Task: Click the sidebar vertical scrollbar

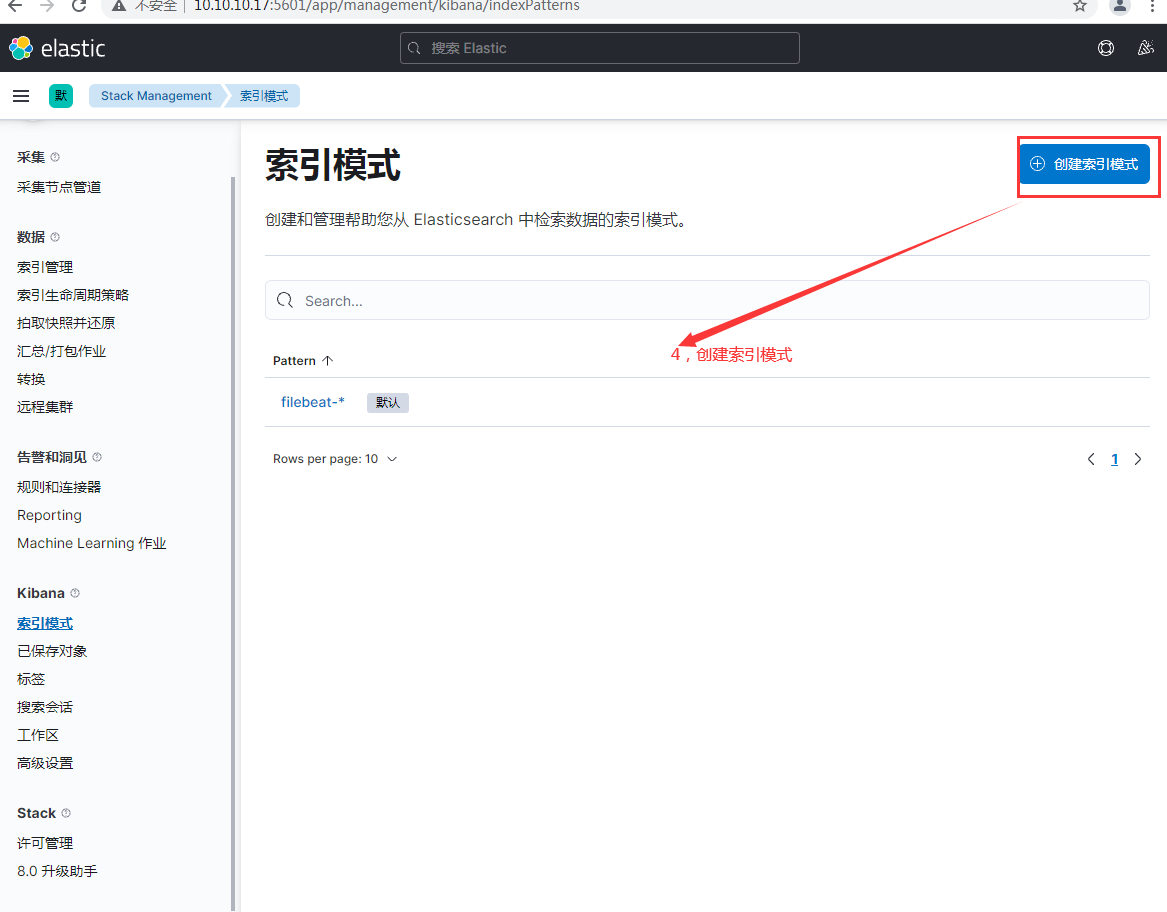Action: 233,543
